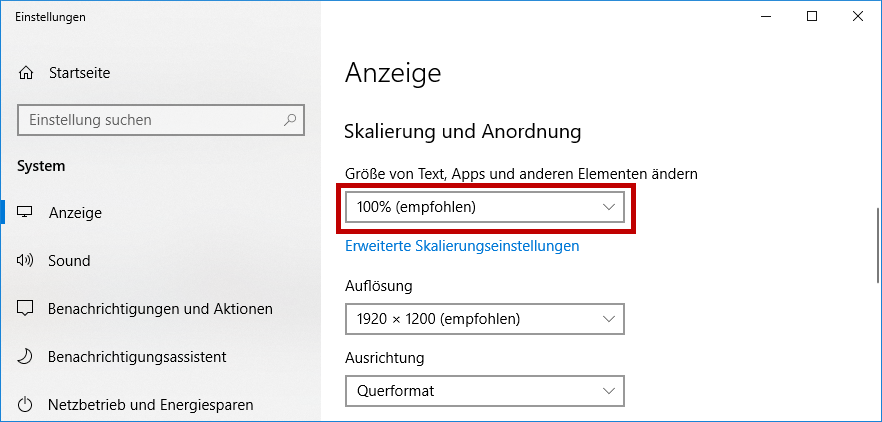Open the Querformat Ausrichtung dropdown
Image resolution: width=882 pixels, height=422 pixels.
pyautogui.click(x=484, y=391)
